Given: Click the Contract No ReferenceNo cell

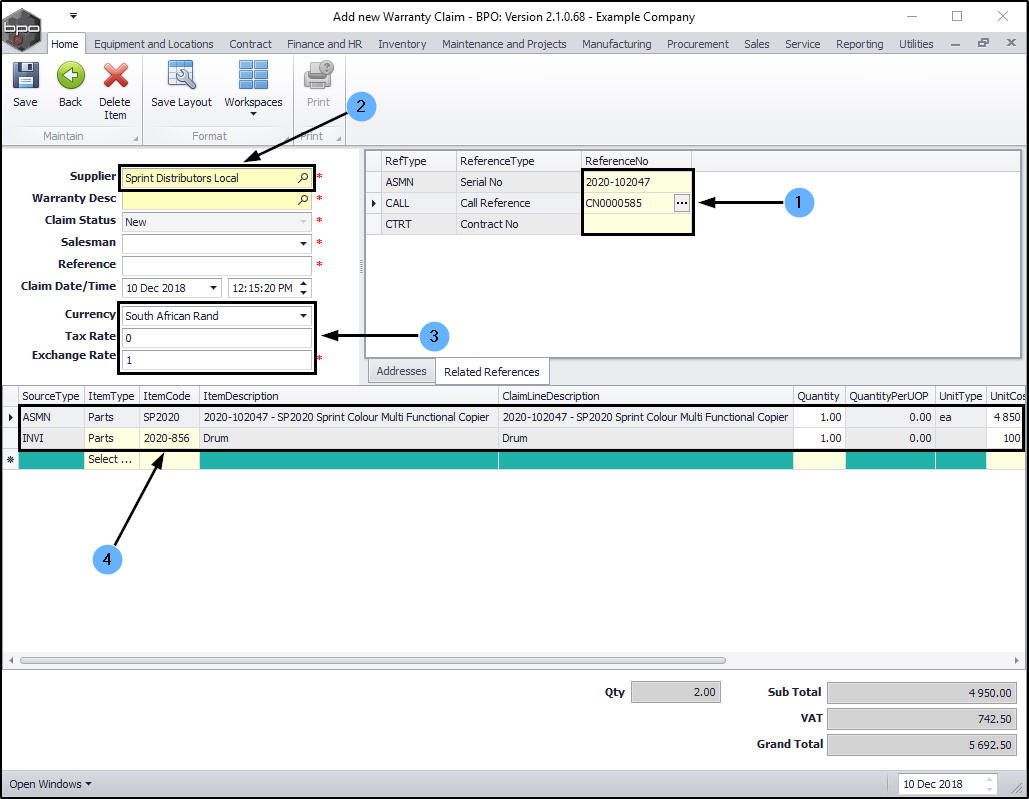Looking at the screenshot, I should point(636,224).
